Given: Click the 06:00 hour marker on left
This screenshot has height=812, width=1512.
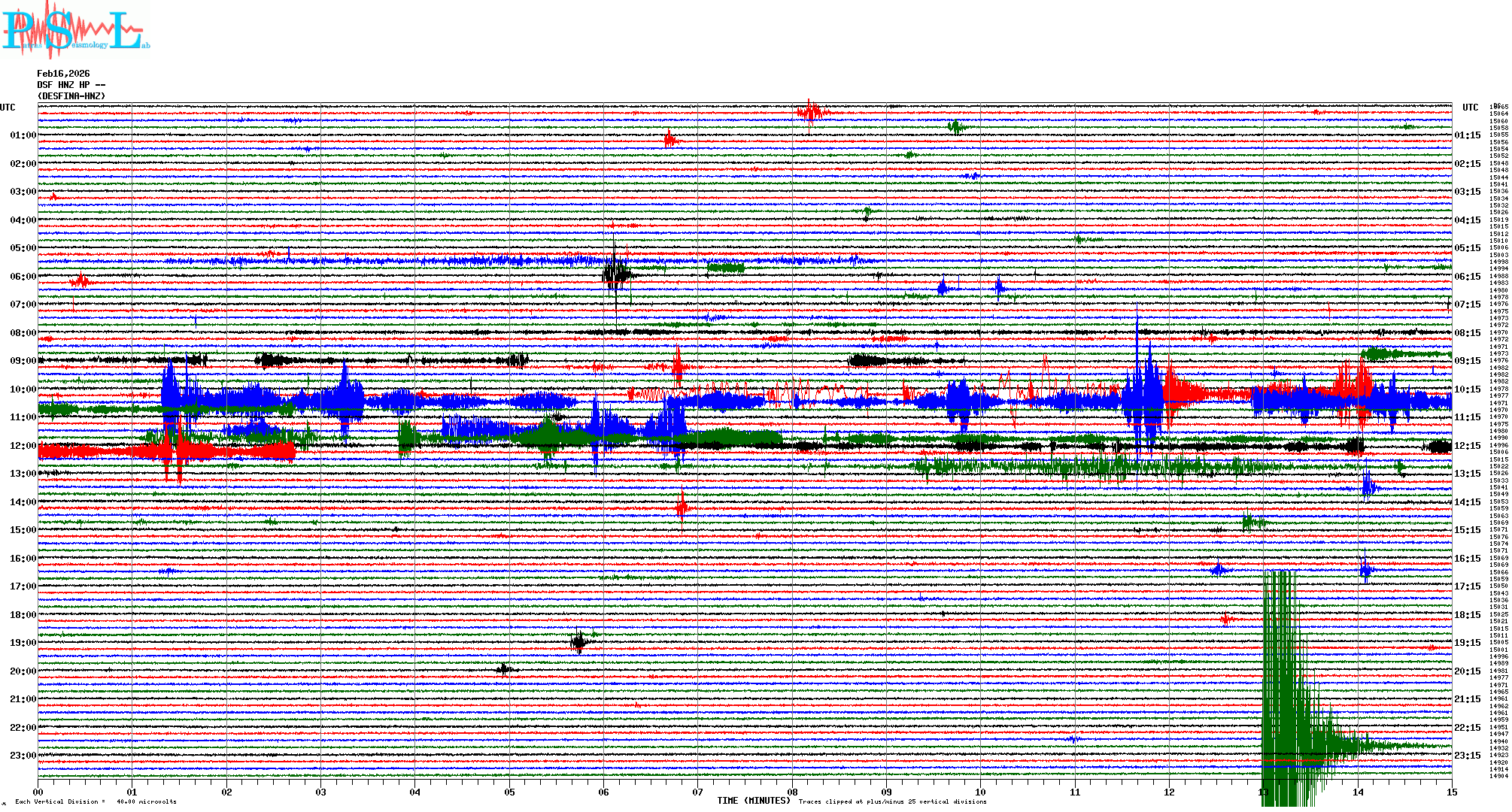Looking at the screenshot, I should 23,277.
